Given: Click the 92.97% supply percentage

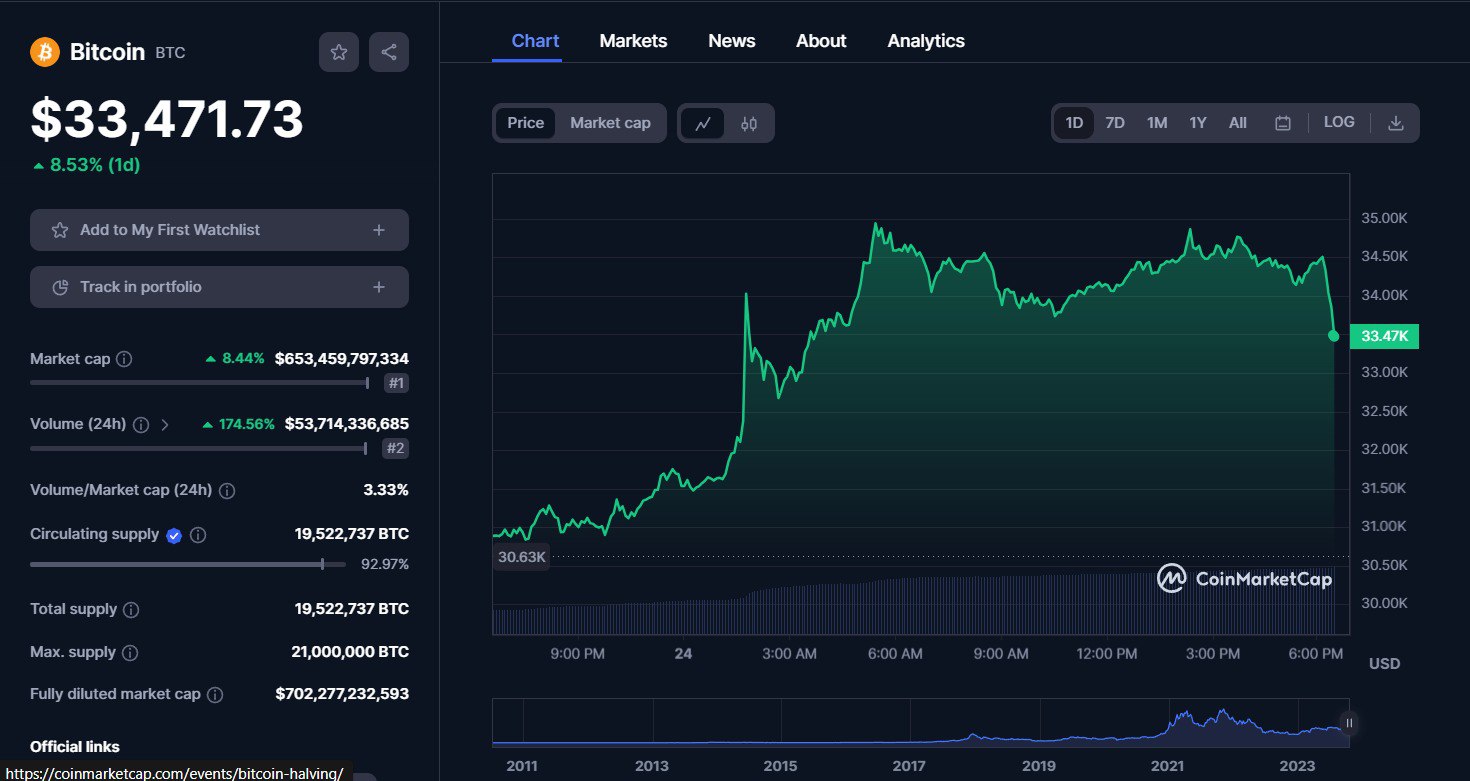Looking at the screenshot, I should click(385, 564).
